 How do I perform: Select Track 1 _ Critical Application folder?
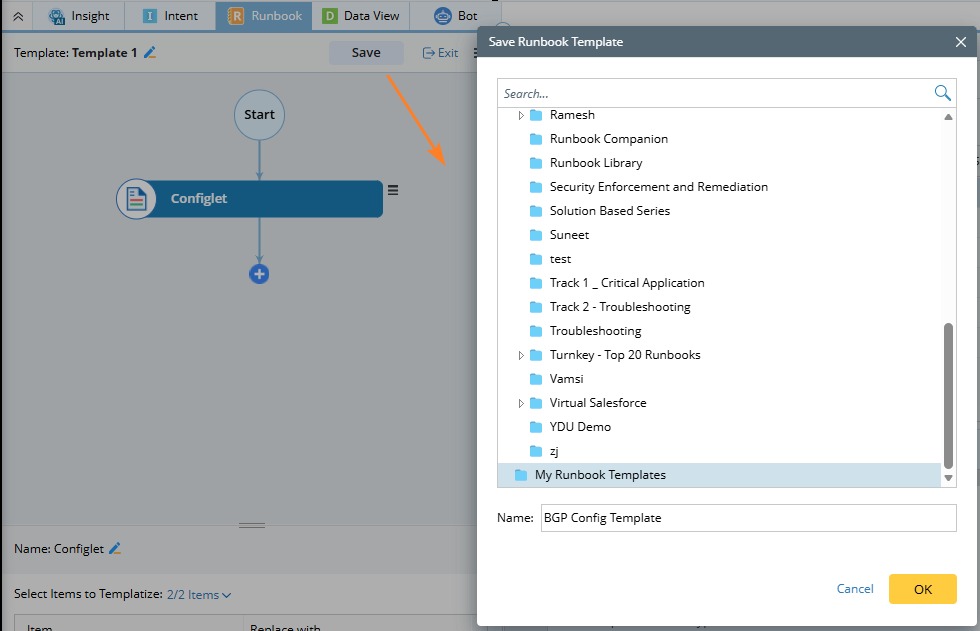626,283
